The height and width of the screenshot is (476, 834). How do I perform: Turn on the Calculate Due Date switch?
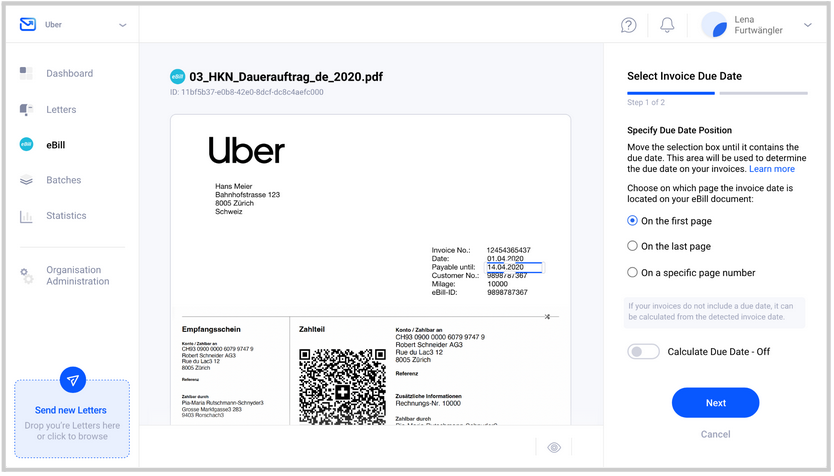pos(643,352)
